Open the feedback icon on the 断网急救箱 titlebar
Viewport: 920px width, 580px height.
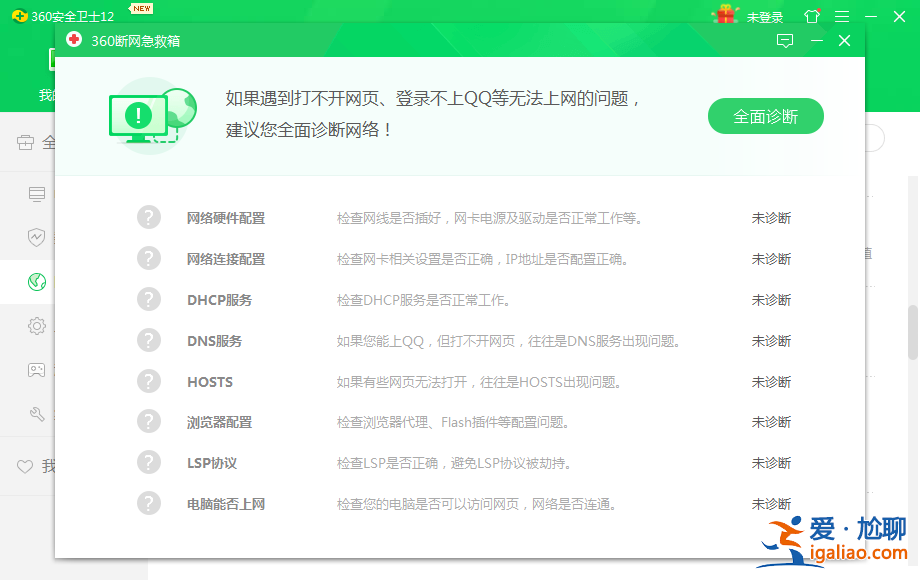tap(785, 41)
